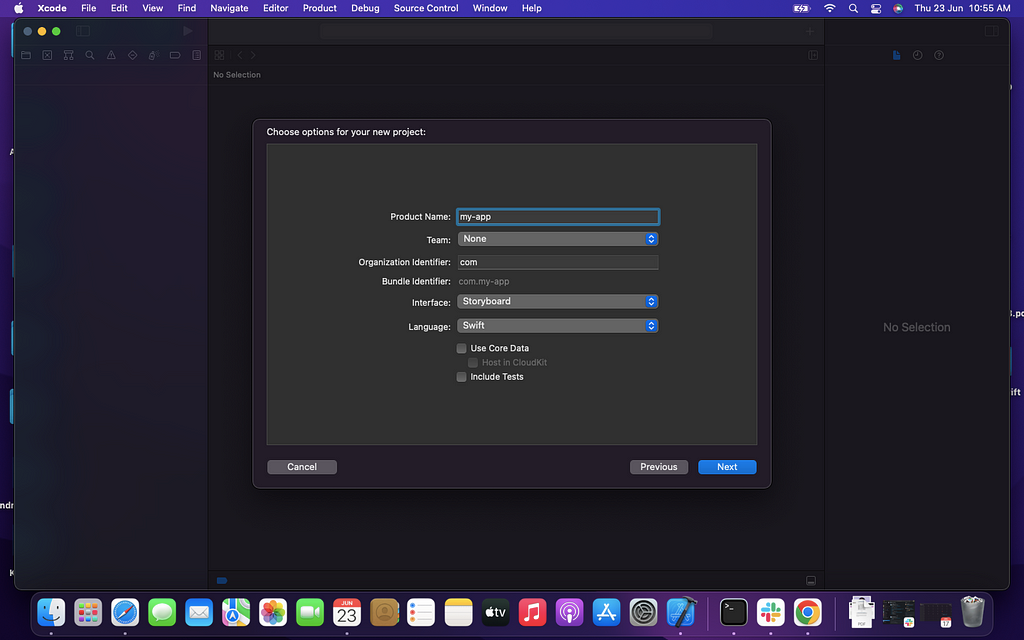1024x640 pixels.
Task: Click the Next button
Action: [x=727, y=467]
